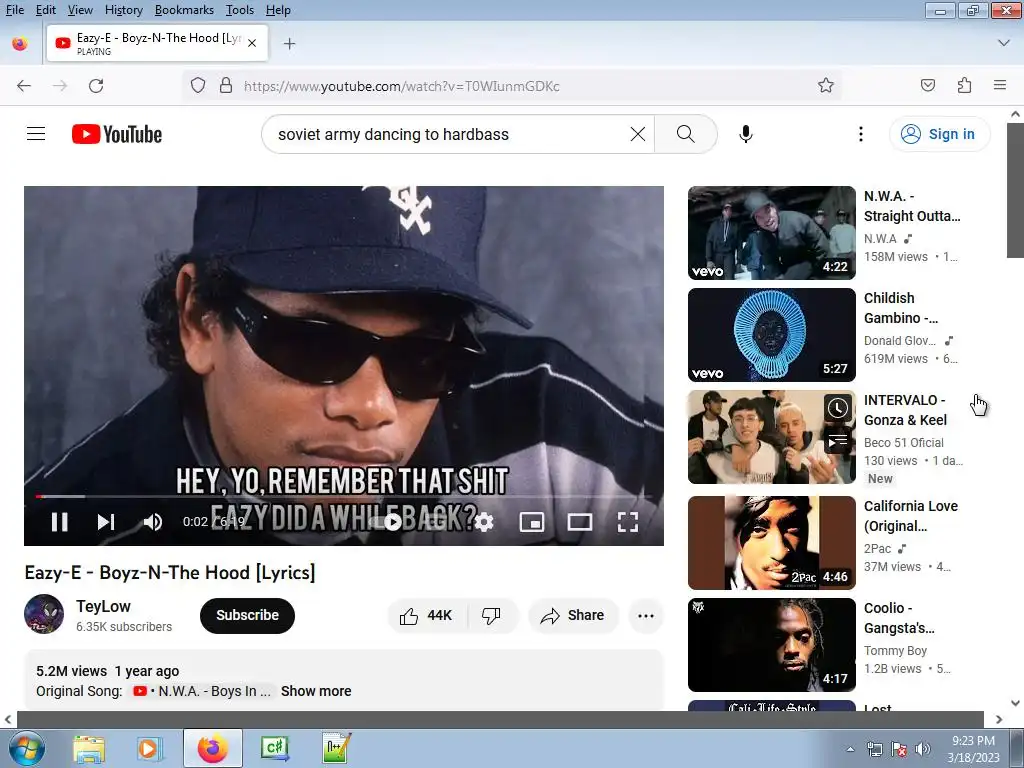1024x768 pixels.
Task: Like the video thumbs up 44K
Action: [x=427, y=615]
